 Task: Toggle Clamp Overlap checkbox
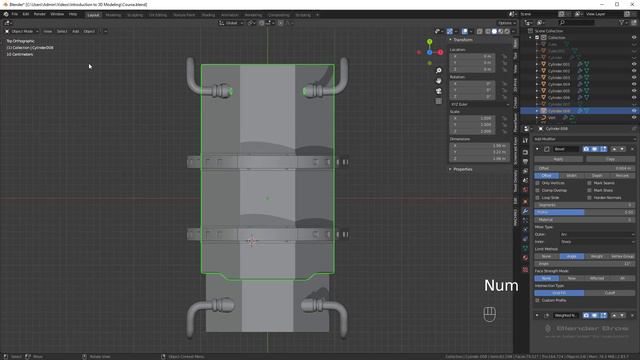point(537,191)
